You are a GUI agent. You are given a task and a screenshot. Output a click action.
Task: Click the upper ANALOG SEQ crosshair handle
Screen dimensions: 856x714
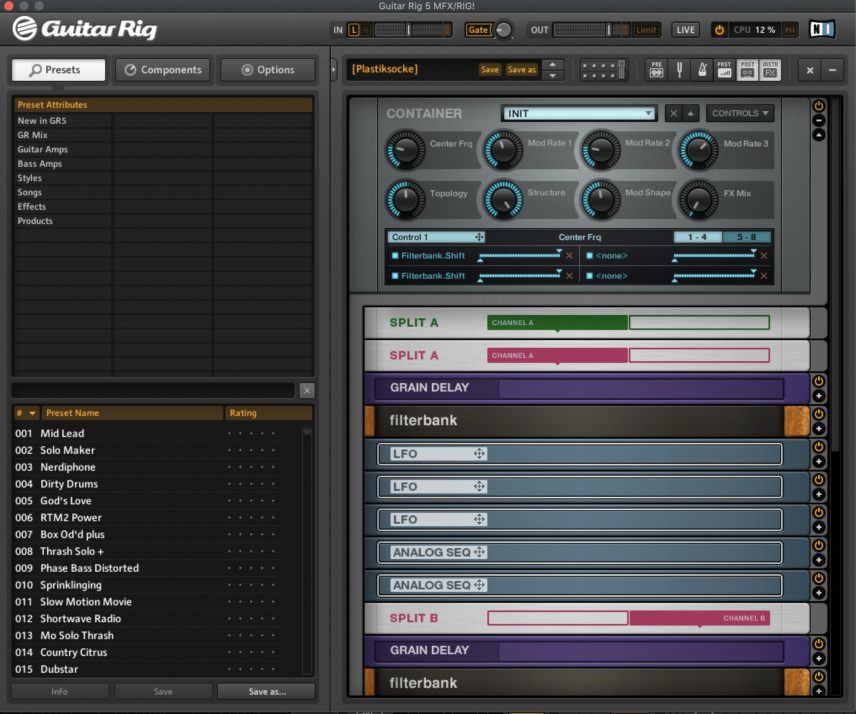point(479,552)
